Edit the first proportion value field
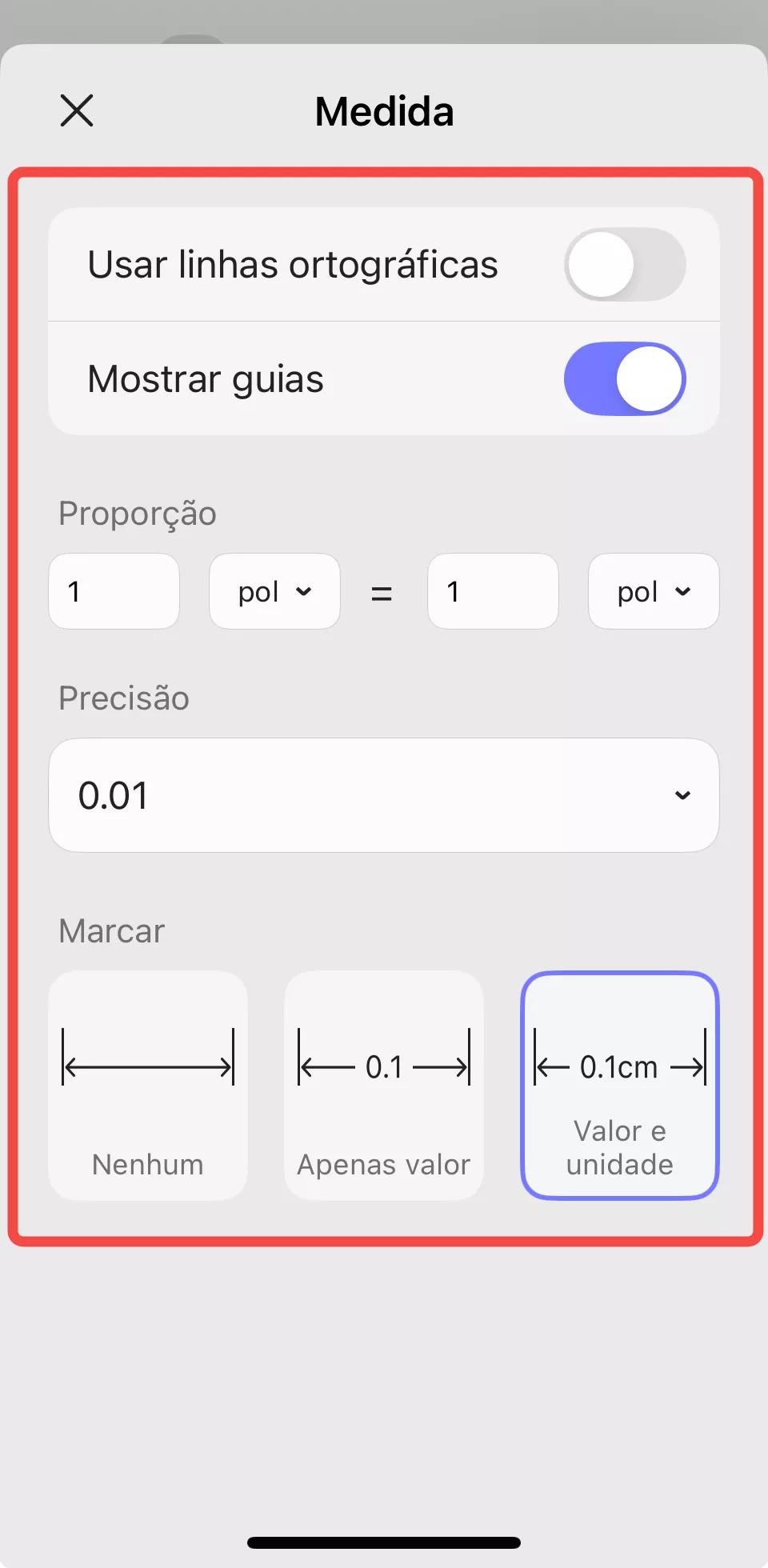Viewport: 768px width, 1568px height. coord(114,591)
